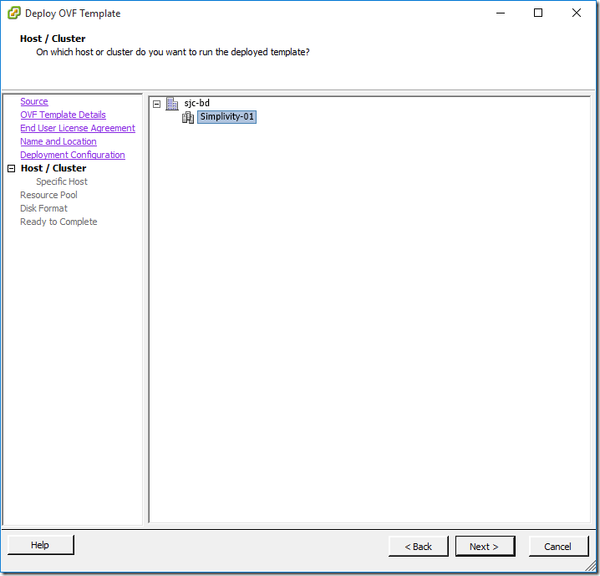This screenshot has height=576, width=600.
Task: Return to Name and Location step
Action: (58, 142)
